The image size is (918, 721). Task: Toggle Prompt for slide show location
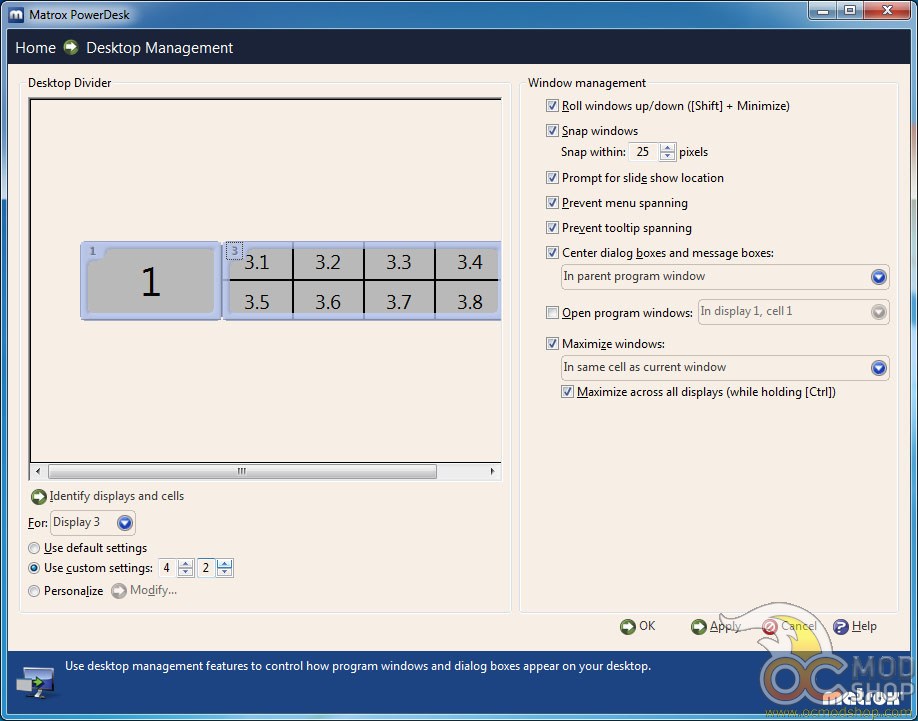click(x=552, y=177)
